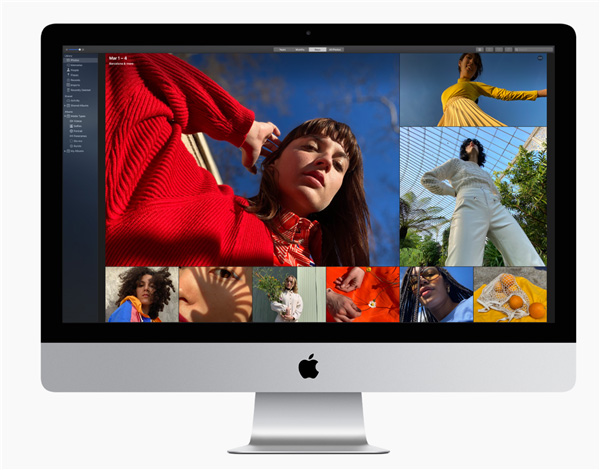Switch to the Months view tab

300,48
